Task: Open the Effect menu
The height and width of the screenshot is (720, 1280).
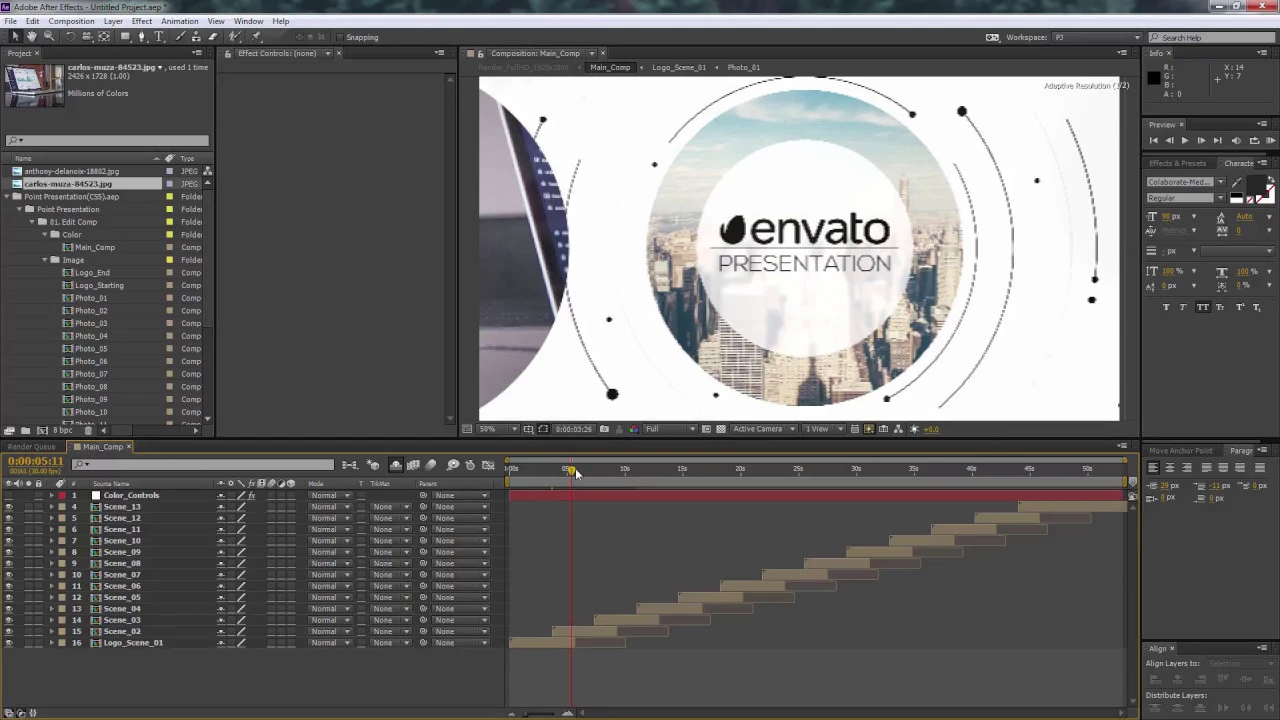Action: [142, 21]
